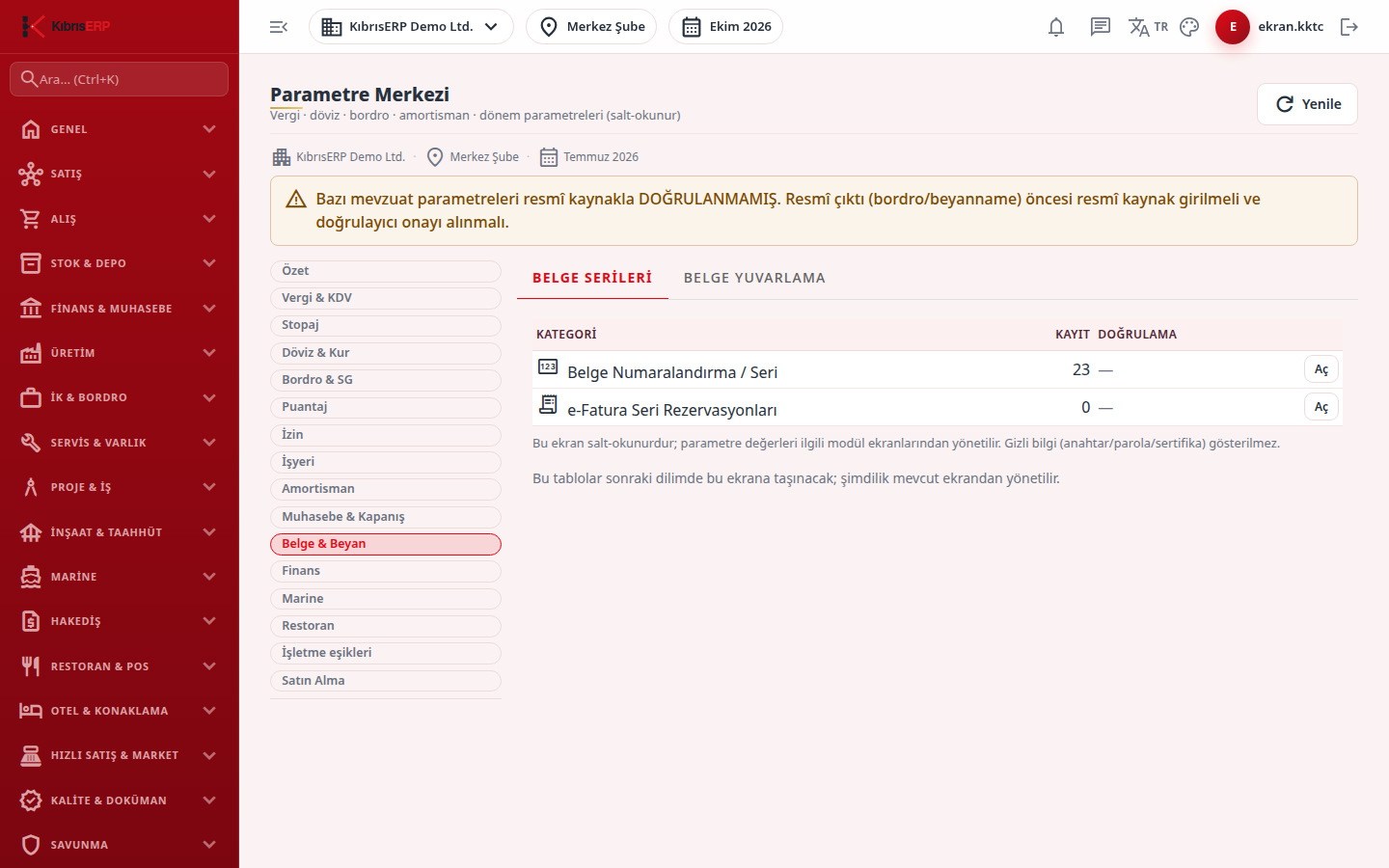
Task: Select the Döviz & Kur category
Action: [x=386, y=353]
